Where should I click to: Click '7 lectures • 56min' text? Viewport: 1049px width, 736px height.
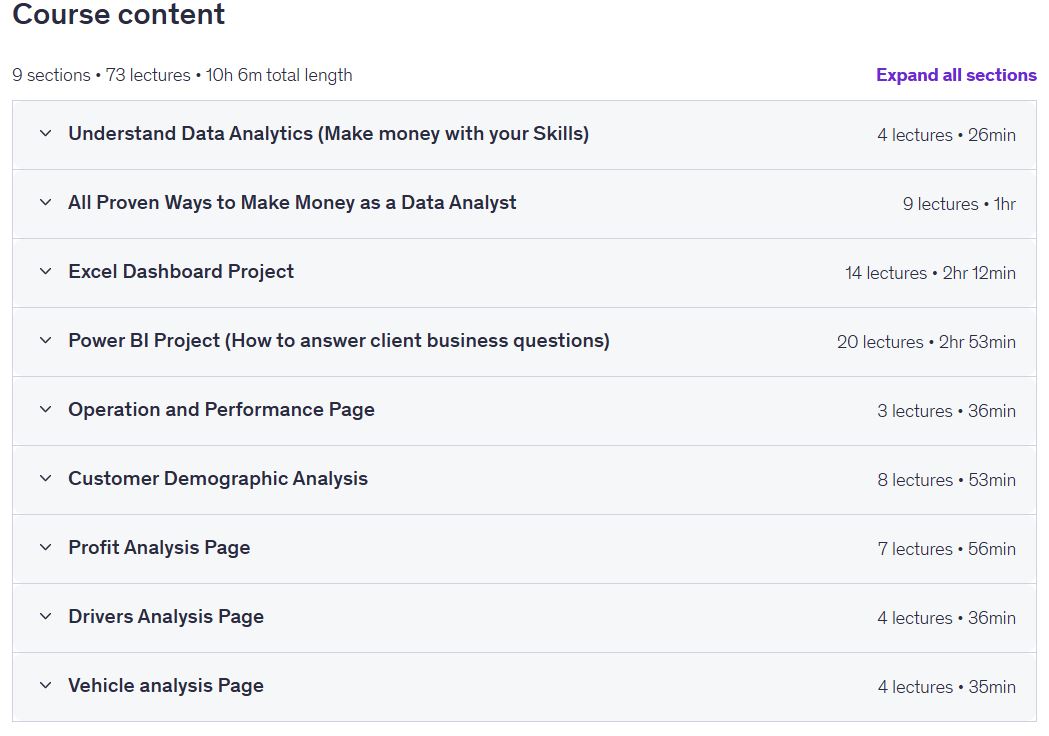point(947,549)
